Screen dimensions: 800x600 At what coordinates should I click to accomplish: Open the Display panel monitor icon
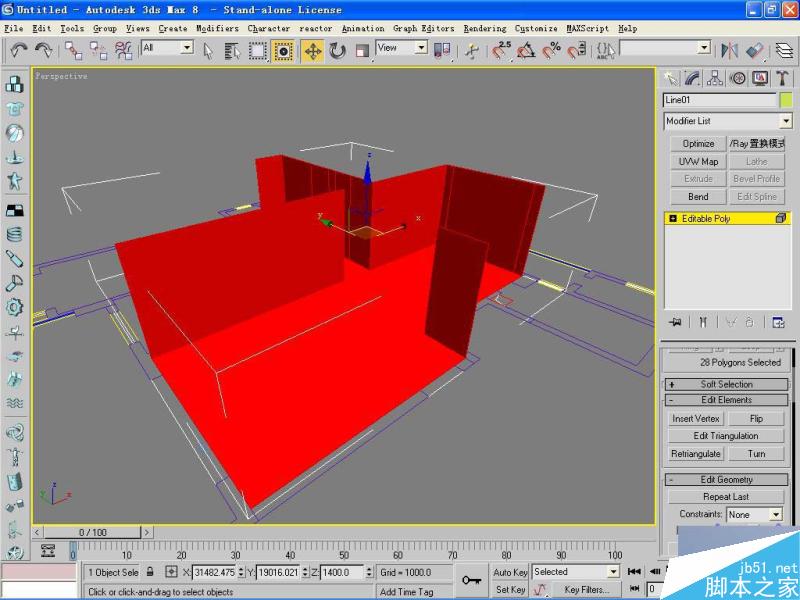click(759, 78)
